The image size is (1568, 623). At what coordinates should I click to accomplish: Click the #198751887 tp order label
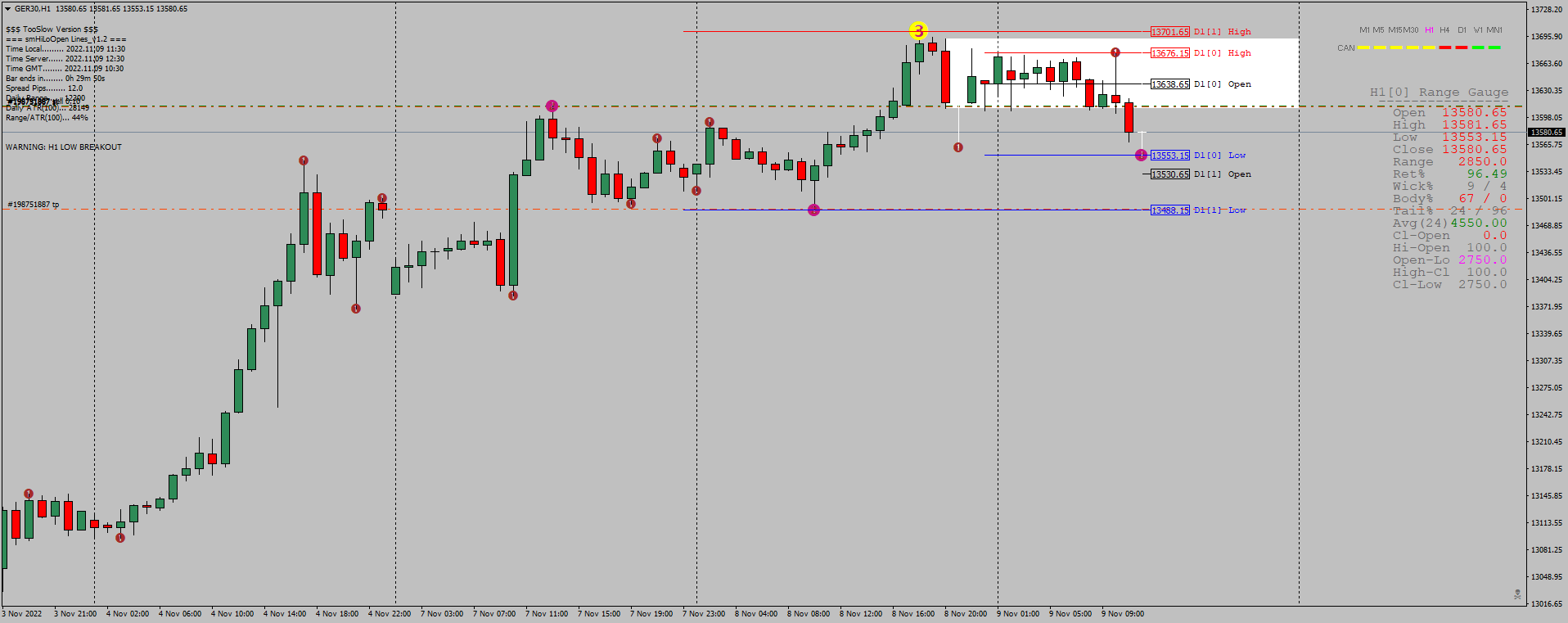point(34,205)
